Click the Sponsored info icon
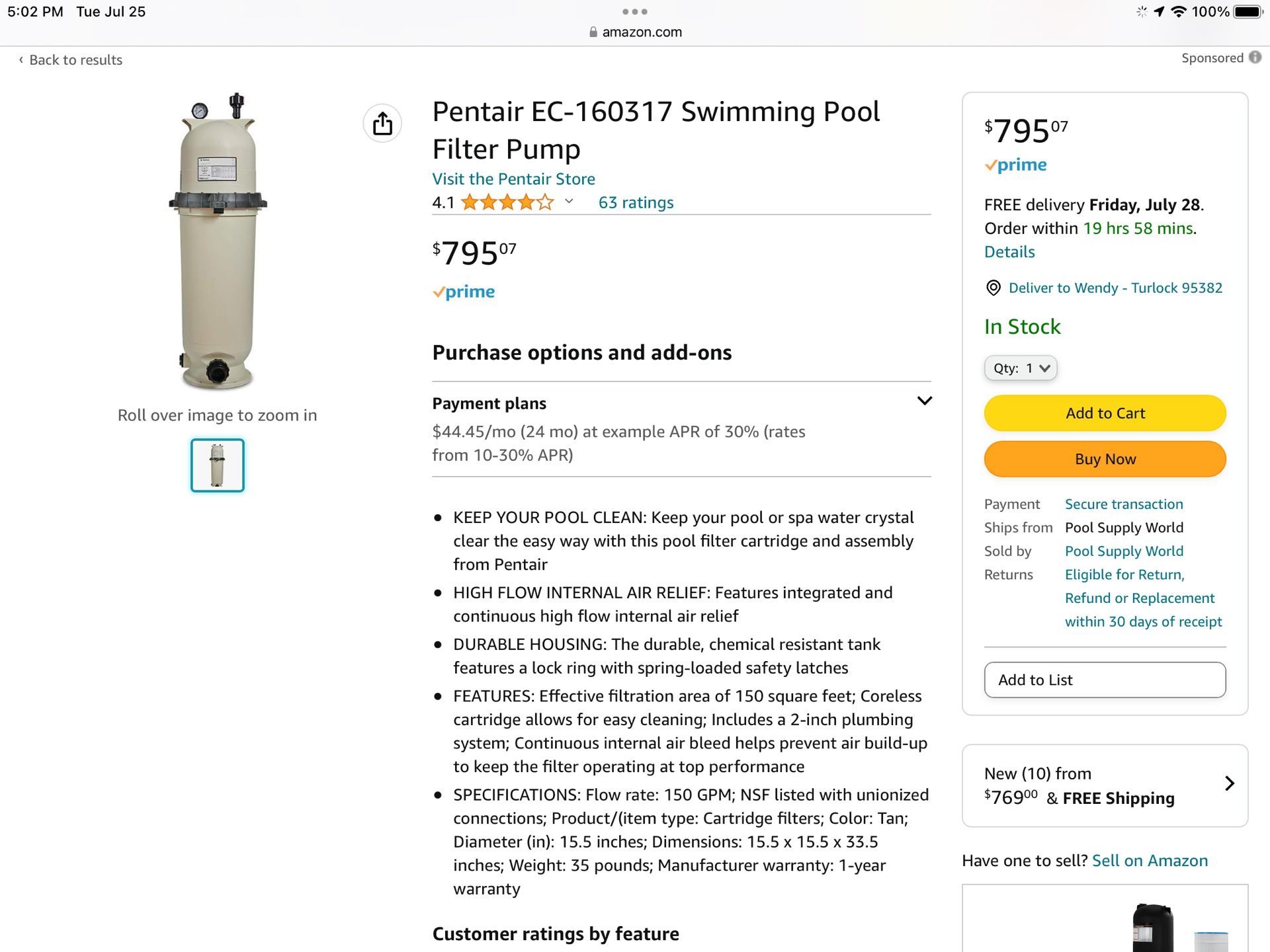The height and width of the screenshot is (952, 1270). [x=1255, y=58]
